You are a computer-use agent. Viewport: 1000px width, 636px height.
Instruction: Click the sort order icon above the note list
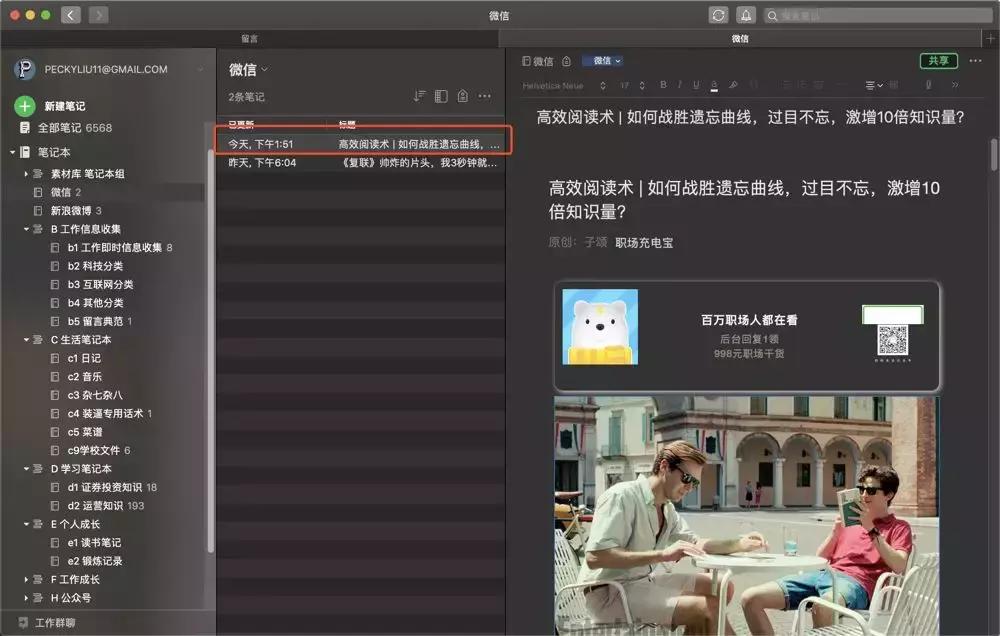[418, 94]
